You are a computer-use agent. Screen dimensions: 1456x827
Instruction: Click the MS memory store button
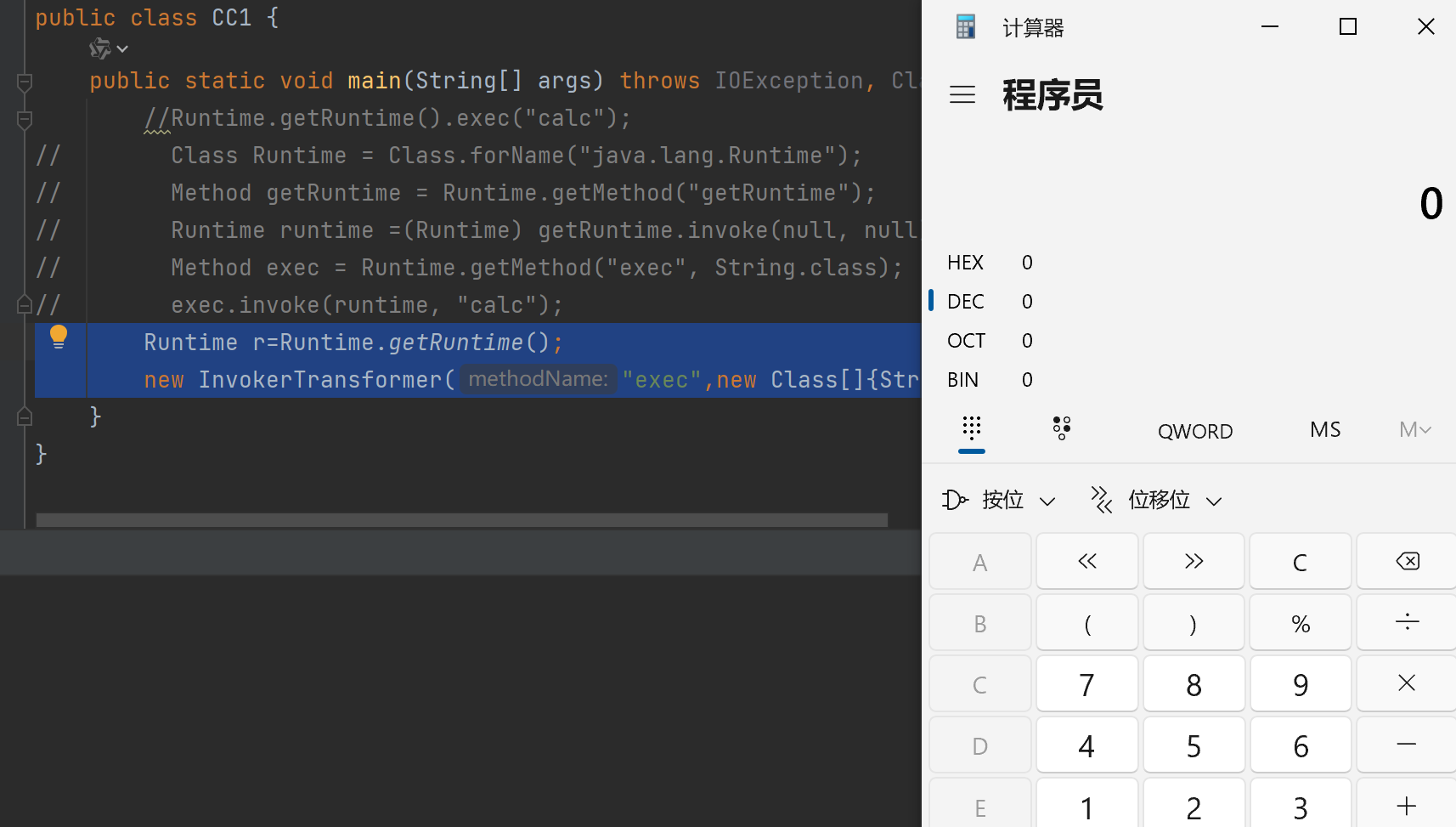[x=1325, y=430]
